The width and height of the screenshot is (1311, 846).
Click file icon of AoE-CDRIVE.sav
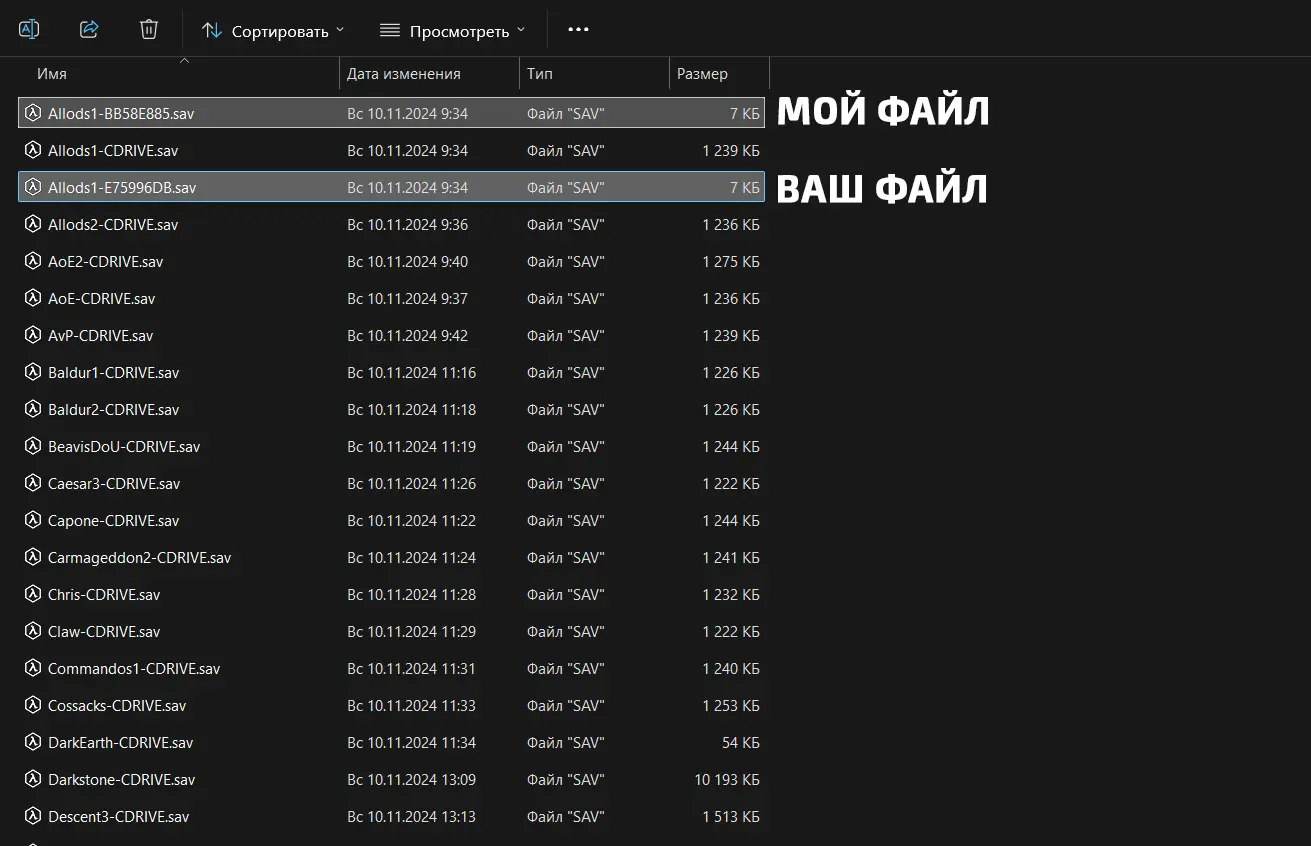click(32, 298)
